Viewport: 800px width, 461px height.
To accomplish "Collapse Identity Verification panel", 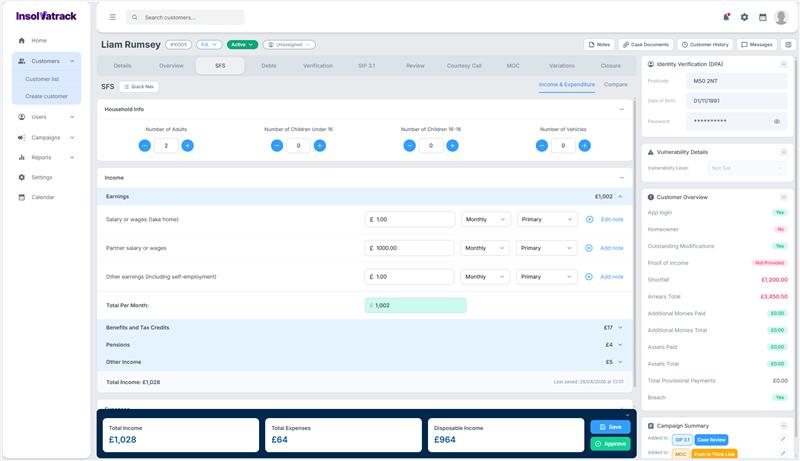I will pyautogui.click(x=784, y=64).
